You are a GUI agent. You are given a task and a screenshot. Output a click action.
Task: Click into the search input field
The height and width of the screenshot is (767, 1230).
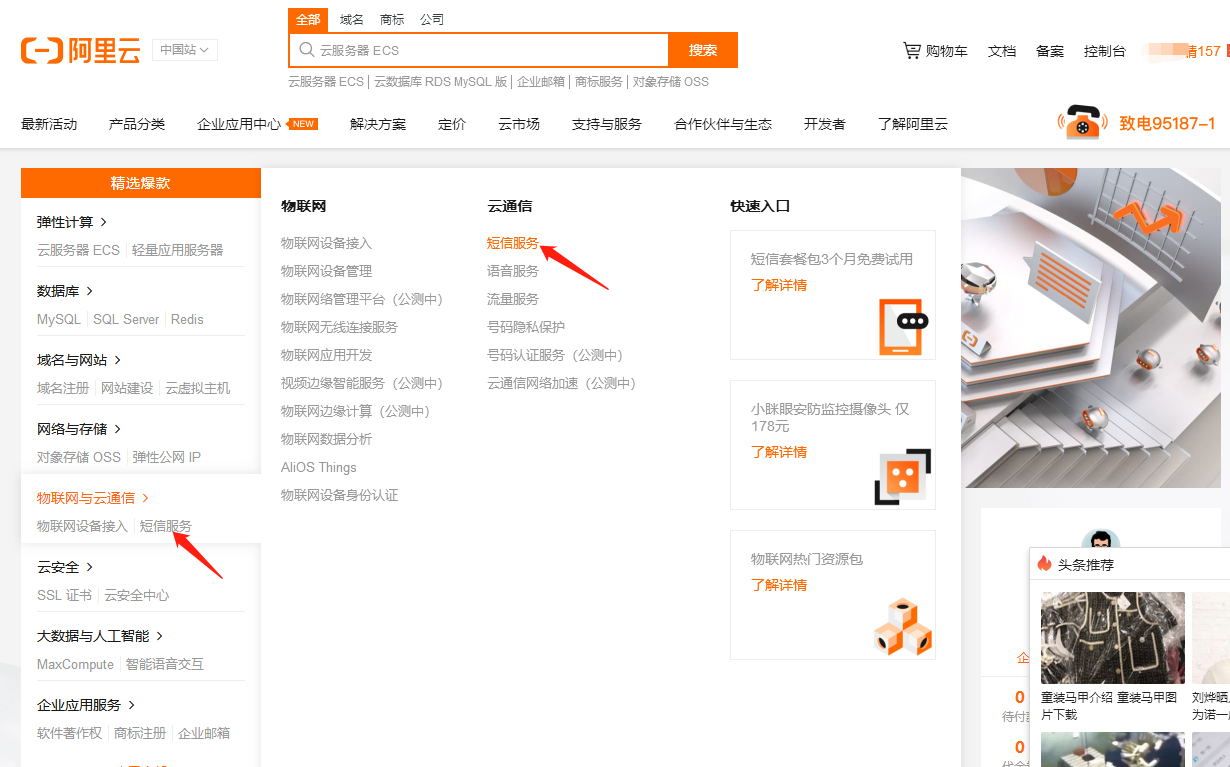pyautogui.click(x=478, y=50)
